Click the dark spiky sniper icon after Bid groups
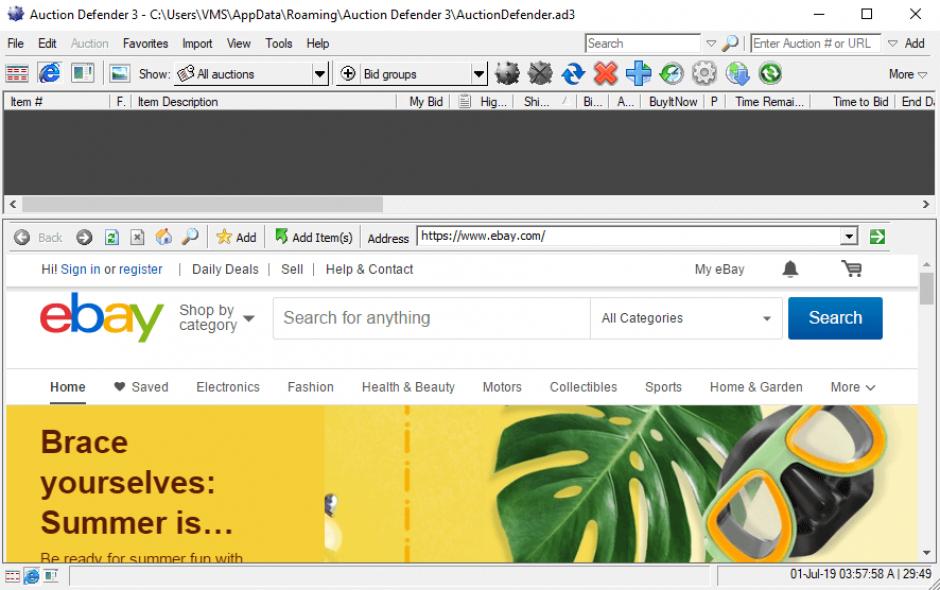Screen dimensions: 940x590 coord(507,74)
